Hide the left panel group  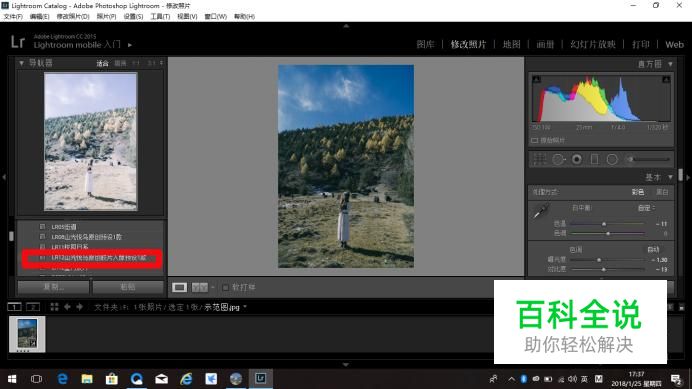point(4,177)
